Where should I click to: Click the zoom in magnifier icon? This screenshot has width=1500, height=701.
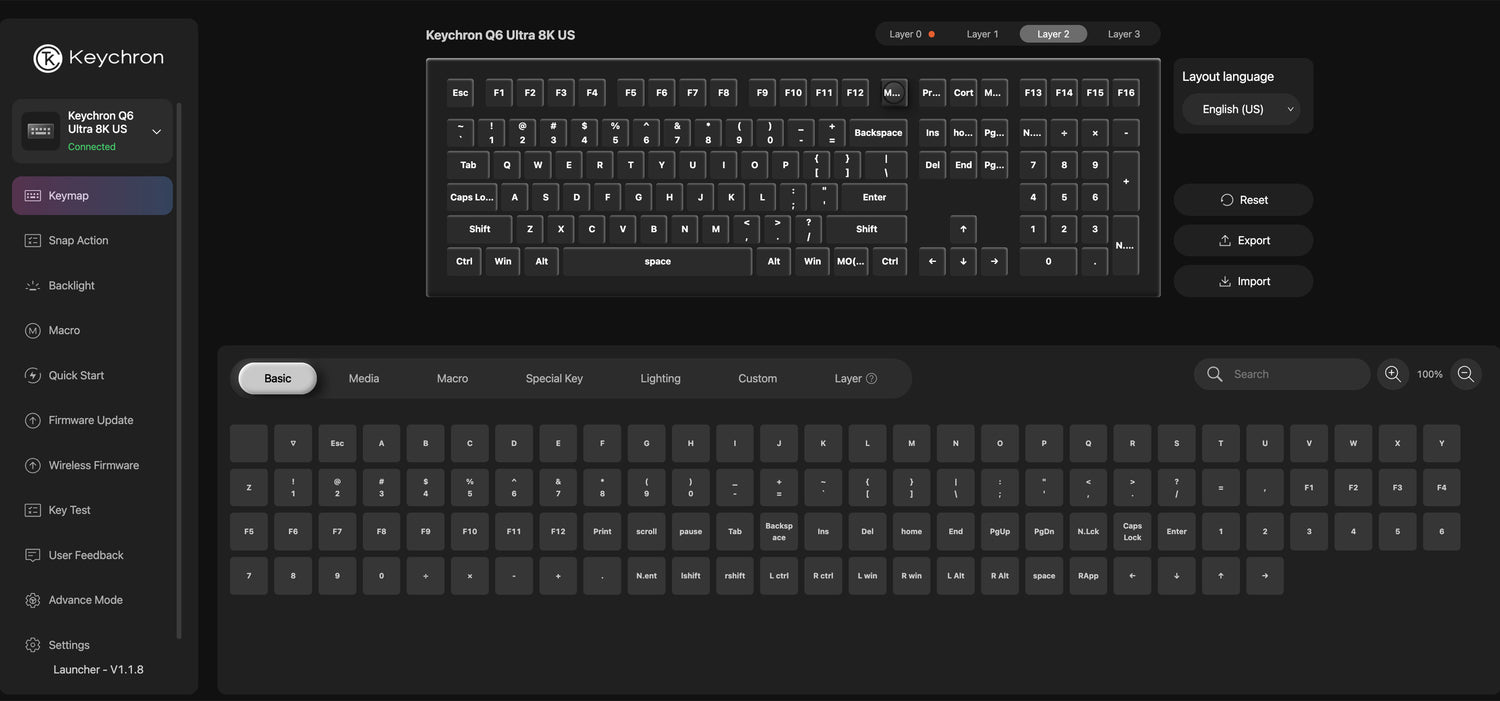(x=1392, y=374)
